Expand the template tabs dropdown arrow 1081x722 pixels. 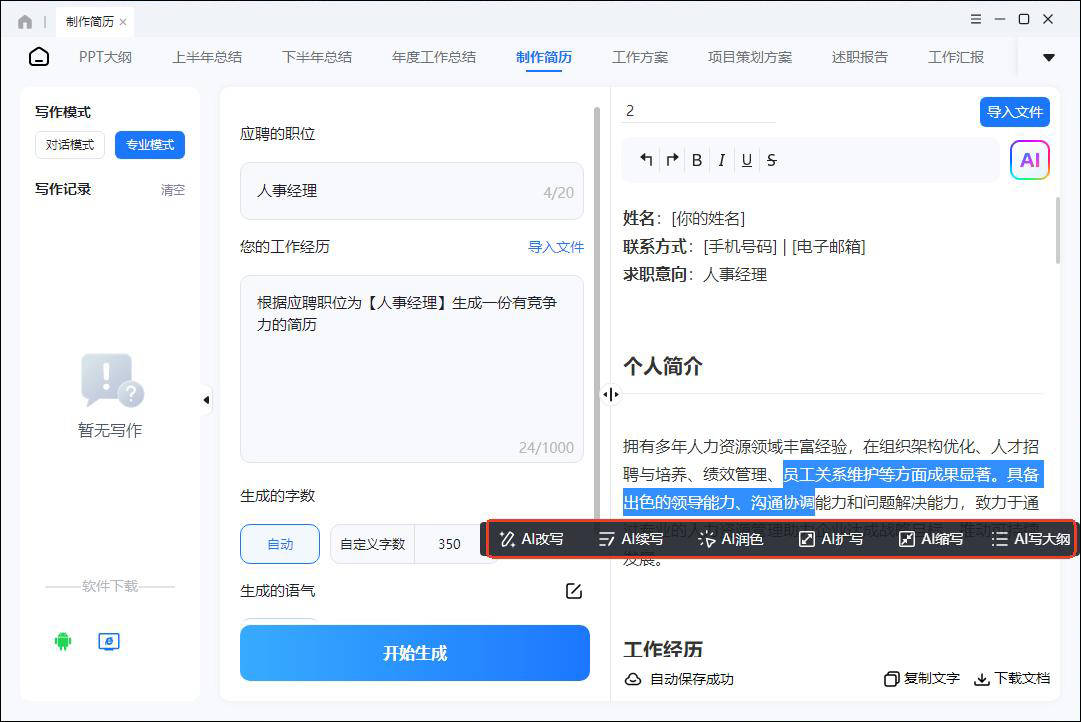[1048, 58]
